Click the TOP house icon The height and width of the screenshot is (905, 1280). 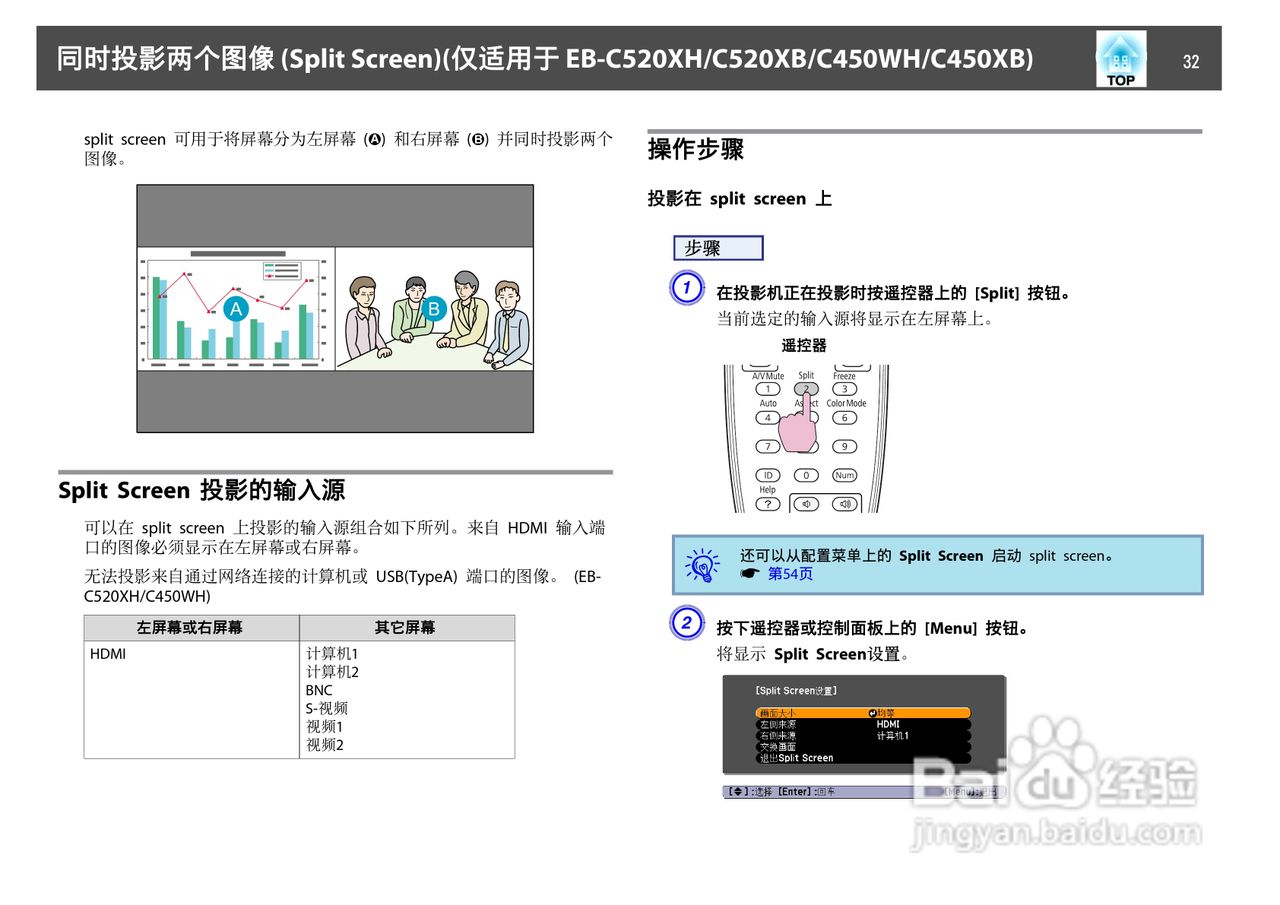[1120, 58]
